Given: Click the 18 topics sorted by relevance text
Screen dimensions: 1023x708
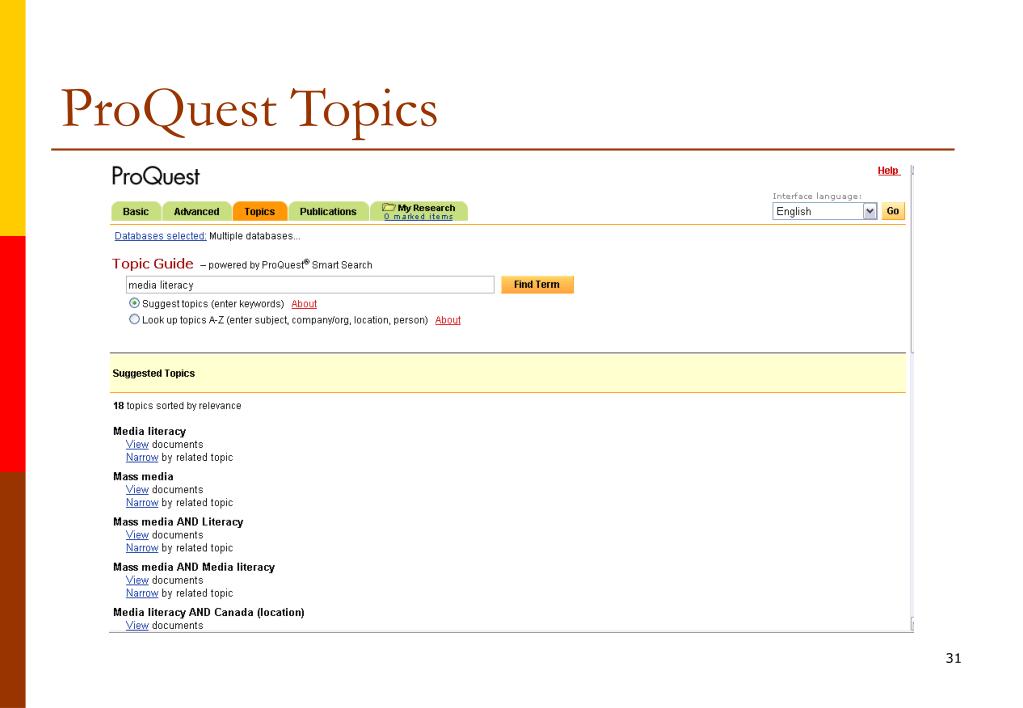Looking at the screenshot, I should coord(177,406).
